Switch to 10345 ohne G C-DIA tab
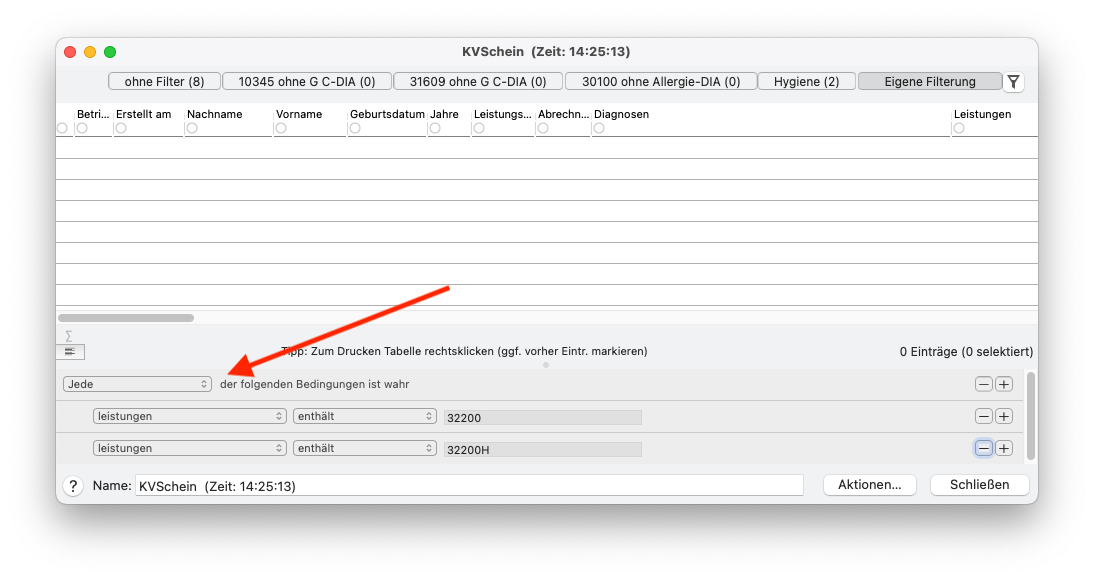Screen dimensions: 1094x578 [307, 82]
